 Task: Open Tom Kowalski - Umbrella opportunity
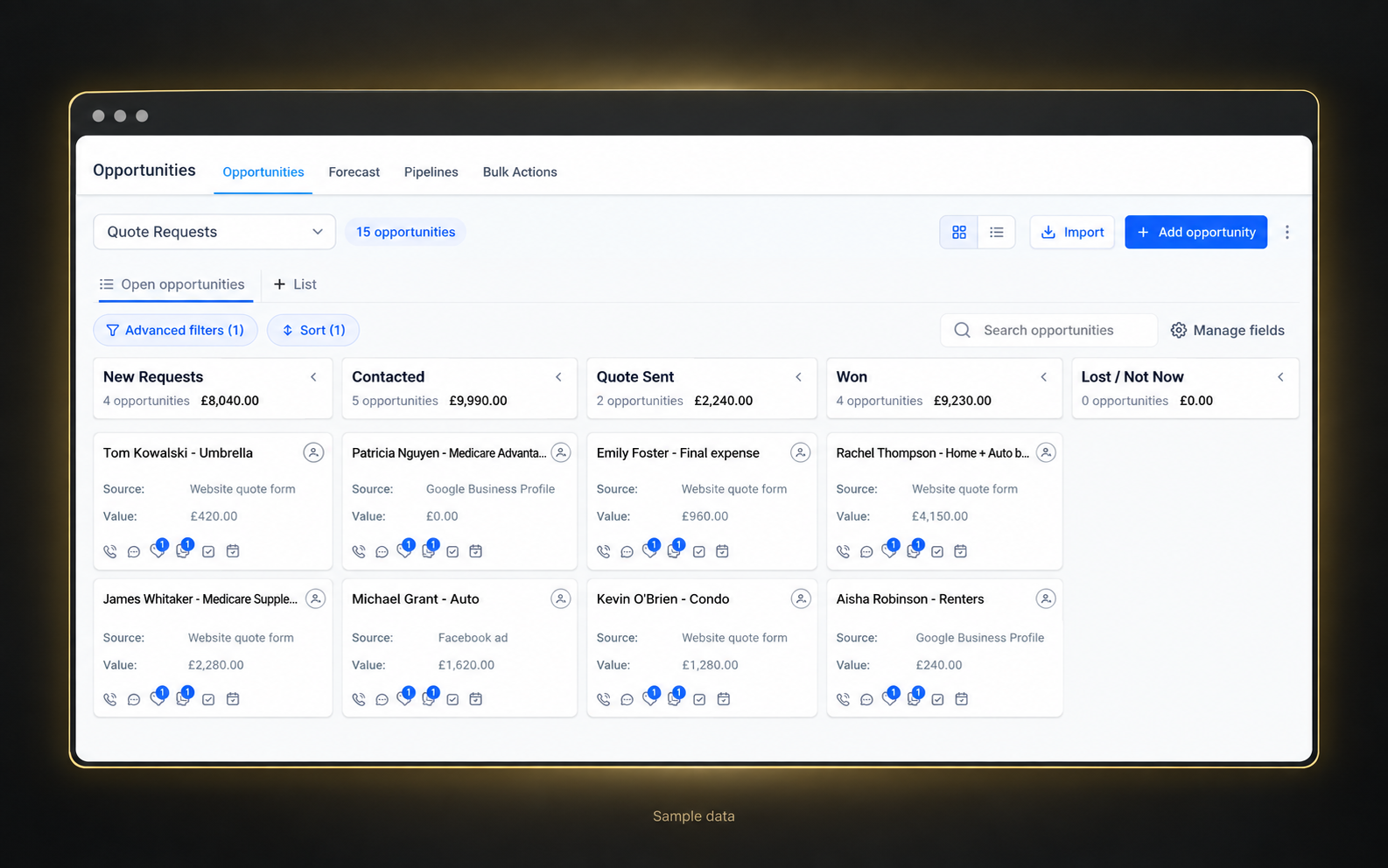(x=178, y=453)
